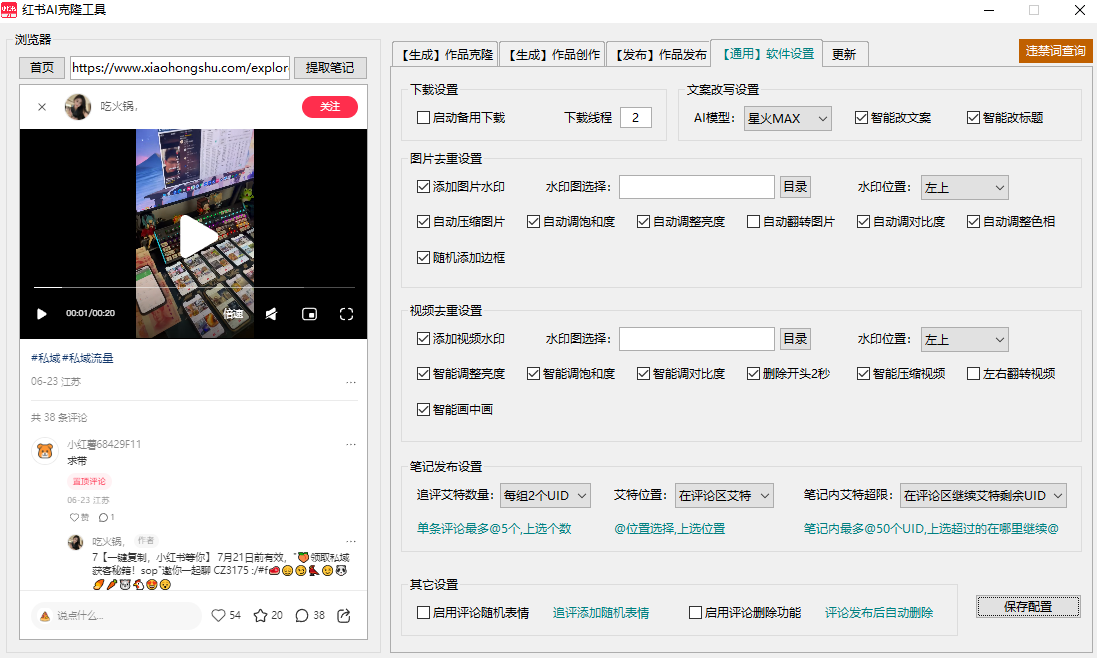Open the 更新 tab

844,55
